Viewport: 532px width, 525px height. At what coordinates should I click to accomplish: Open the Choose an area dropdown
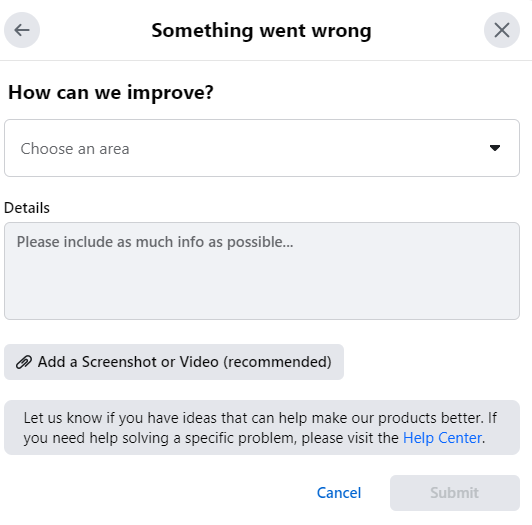(x=262, y=148)
